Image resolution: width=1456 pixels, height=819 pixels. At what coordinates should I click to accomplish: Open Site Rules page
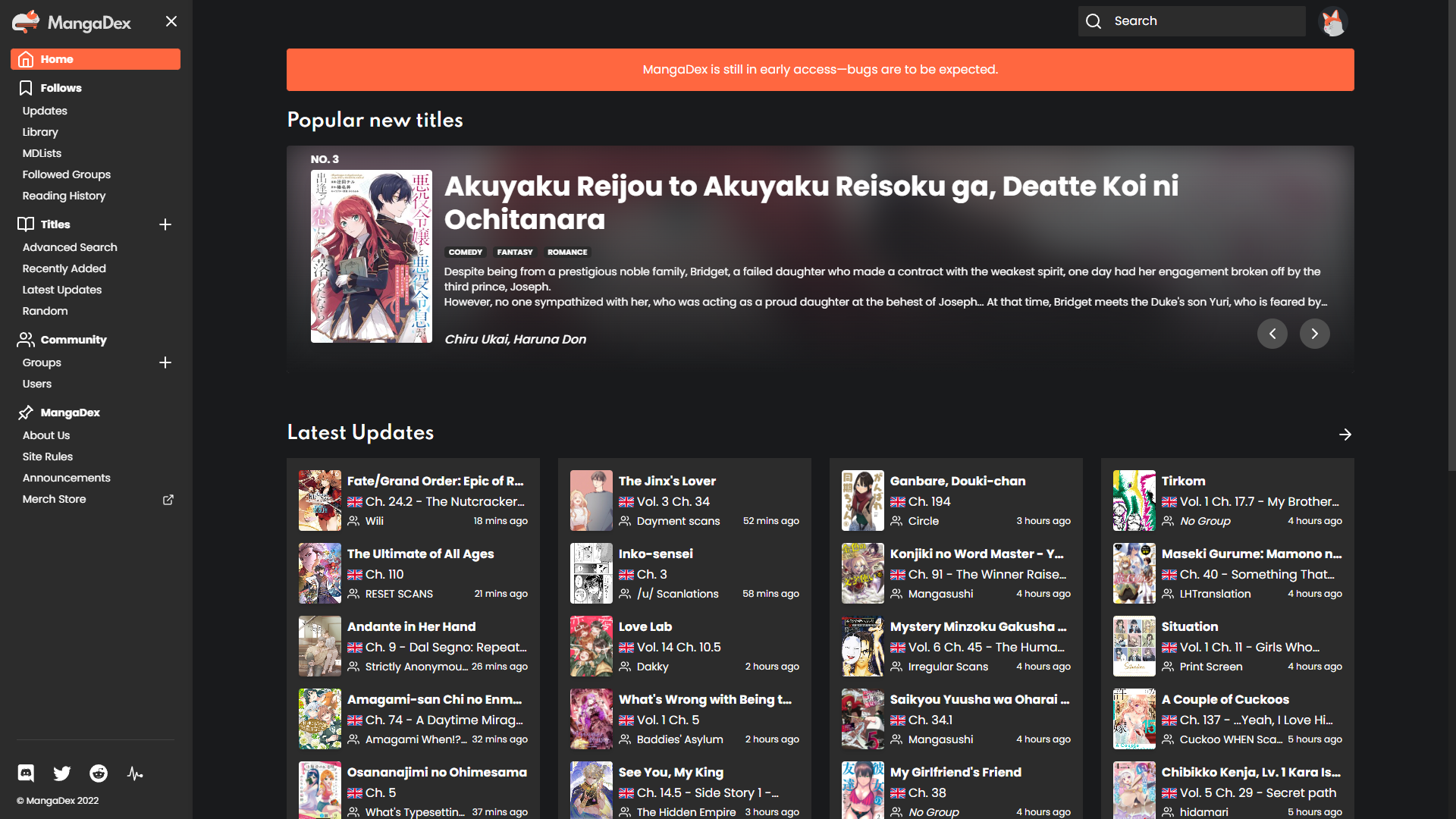click(48, 457)
